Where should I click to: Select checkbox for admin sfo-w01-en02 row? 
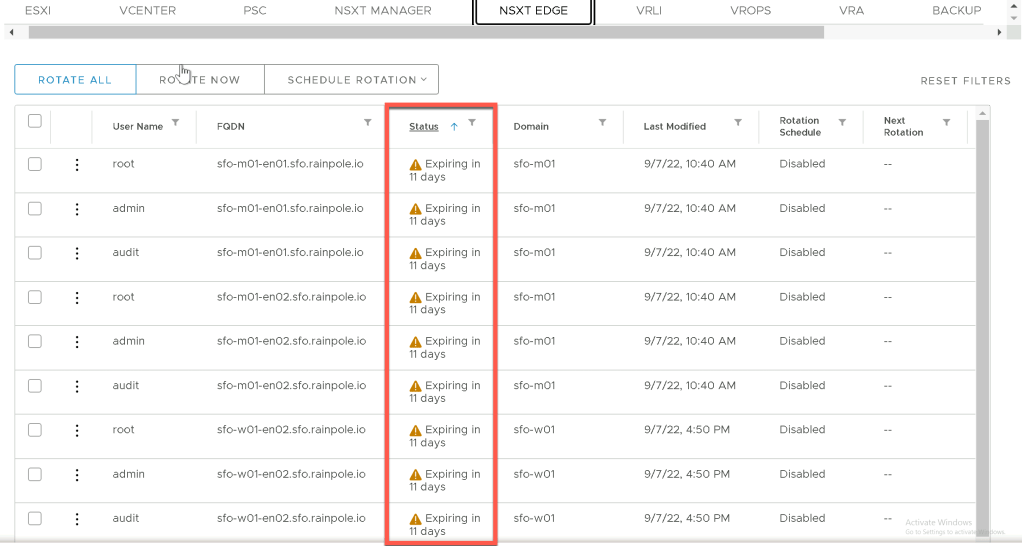[35, 474]
